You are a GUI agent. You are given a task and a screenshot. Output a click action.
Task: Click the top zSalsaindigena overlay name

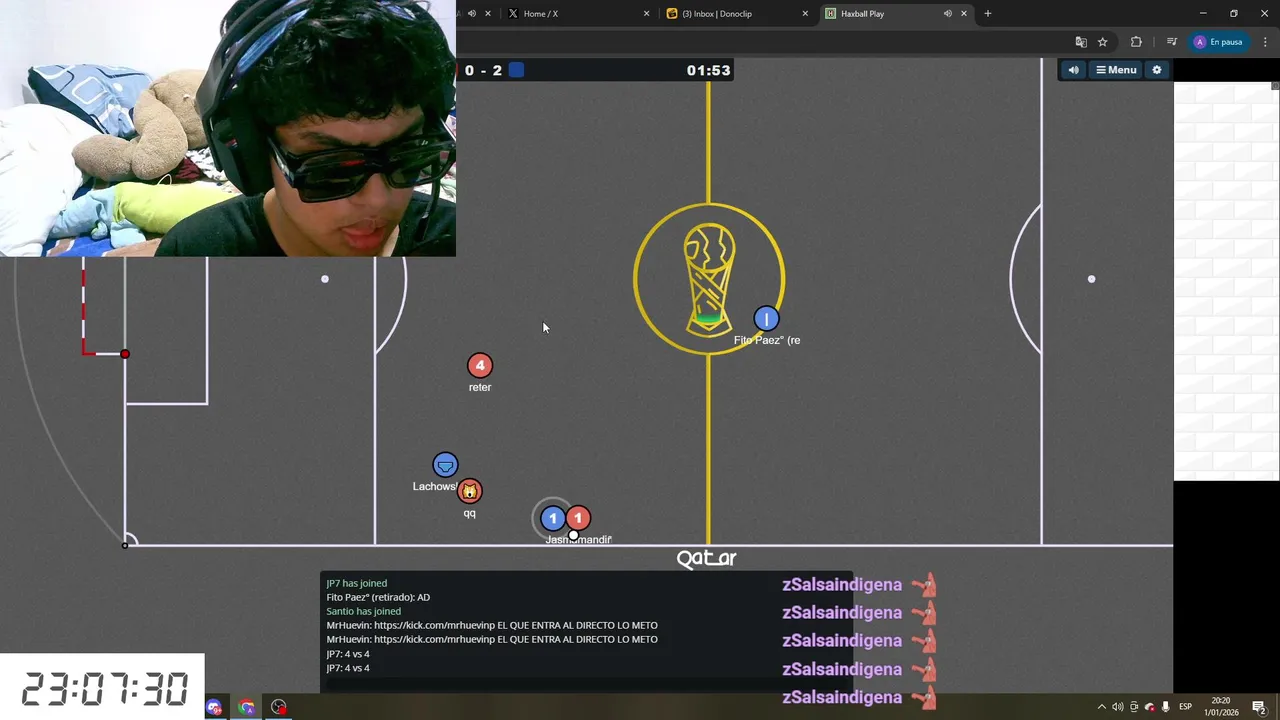(842, 585)
